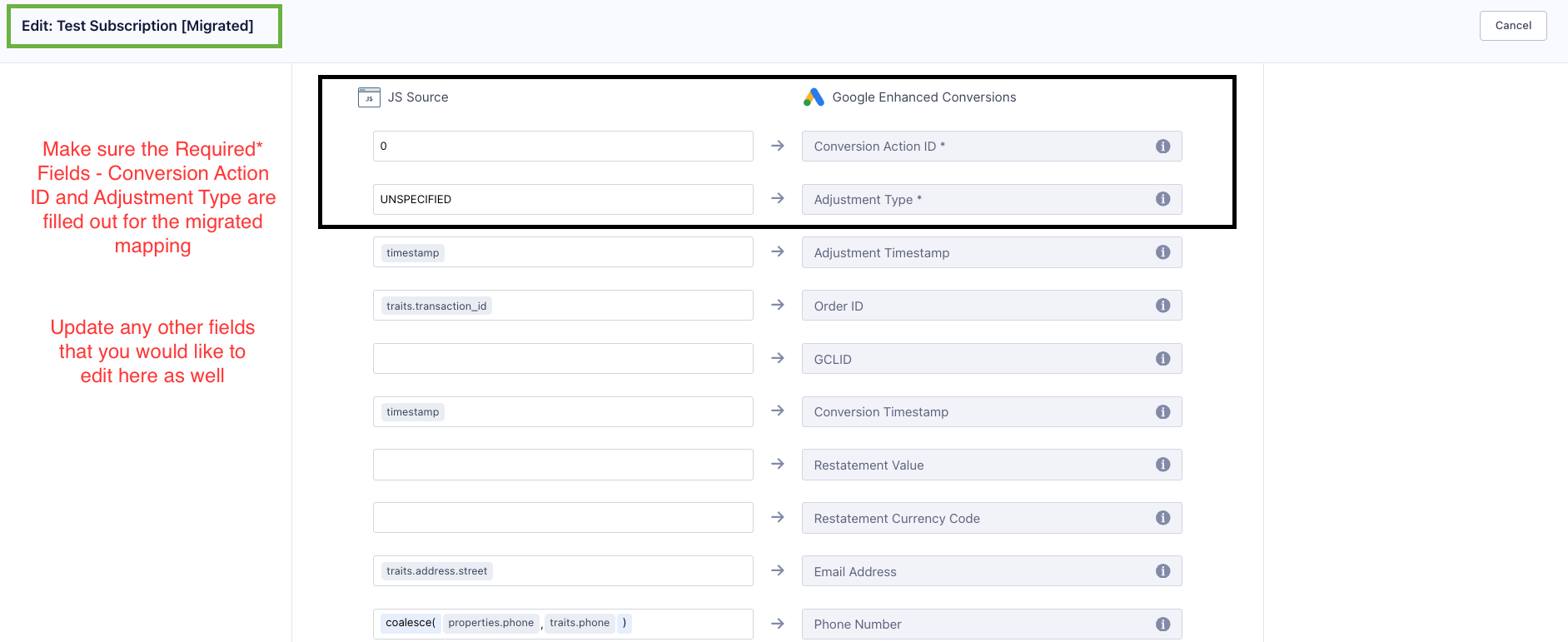Click the Conversion Action ID destination field
The width and height of the screenshot is (1568, 642).
tap(992, 147)
